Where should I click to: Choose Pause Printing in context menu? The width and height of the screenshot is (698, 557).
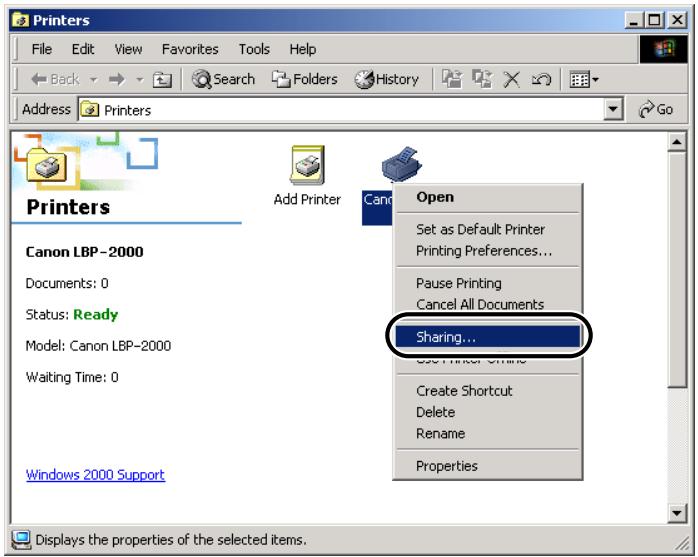[x=487, y=283]
